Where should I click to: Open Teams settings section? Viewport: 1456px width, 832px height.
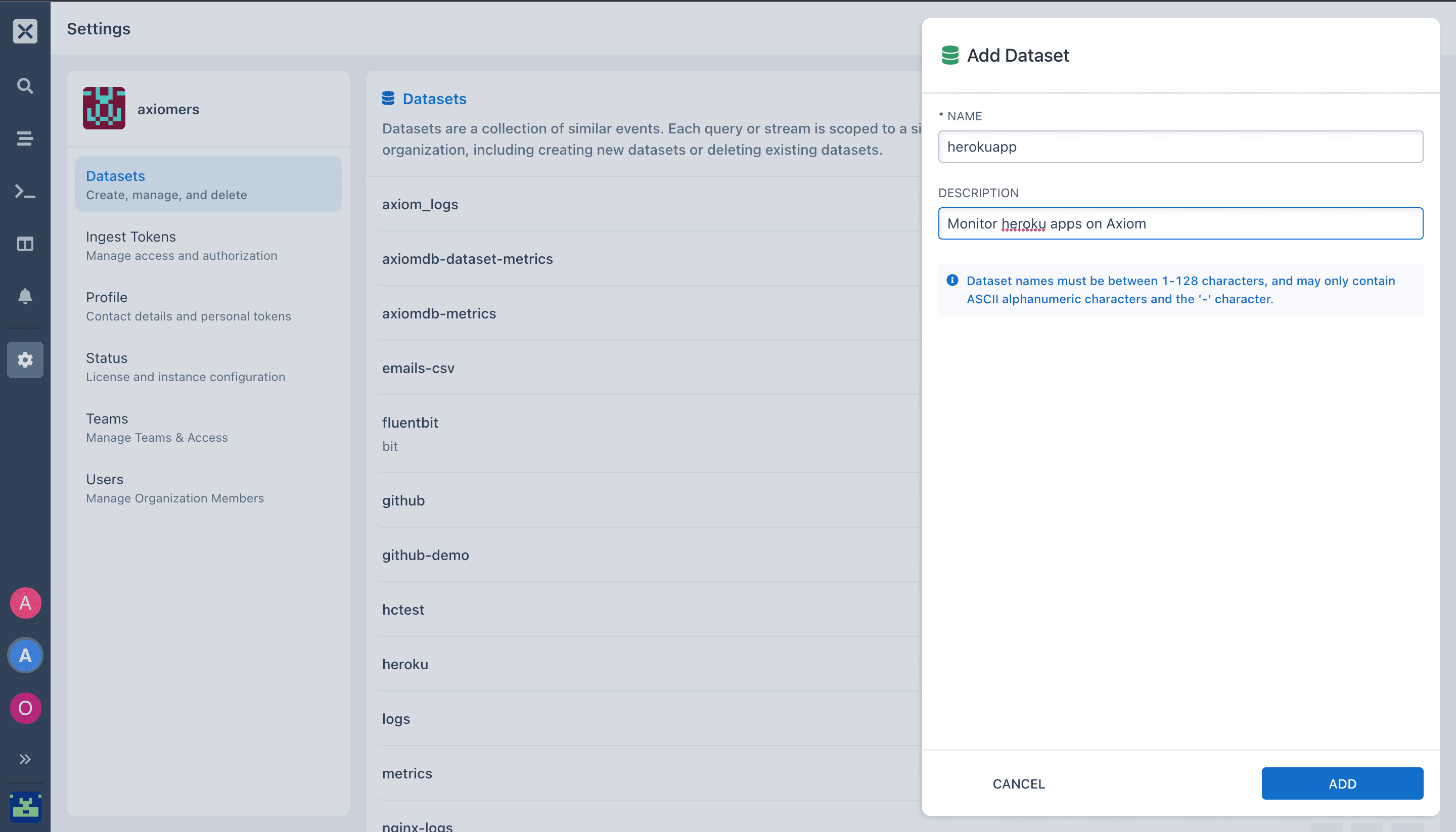click(208, 428)
